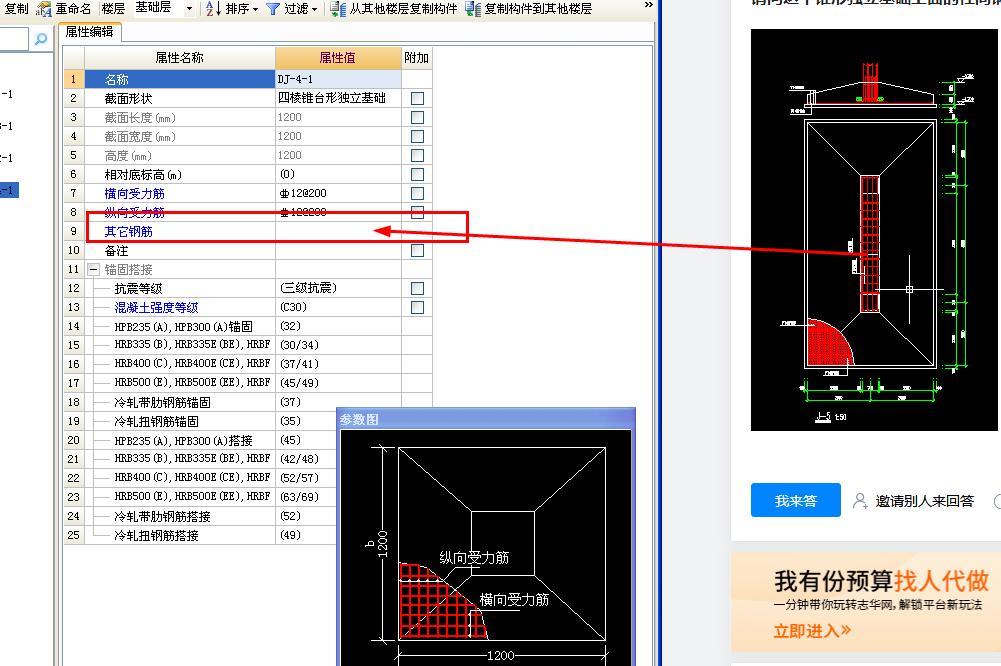Click the A-Z 排序 sort icon
This screenshot has width=1001, height=666.
point(211,10)
